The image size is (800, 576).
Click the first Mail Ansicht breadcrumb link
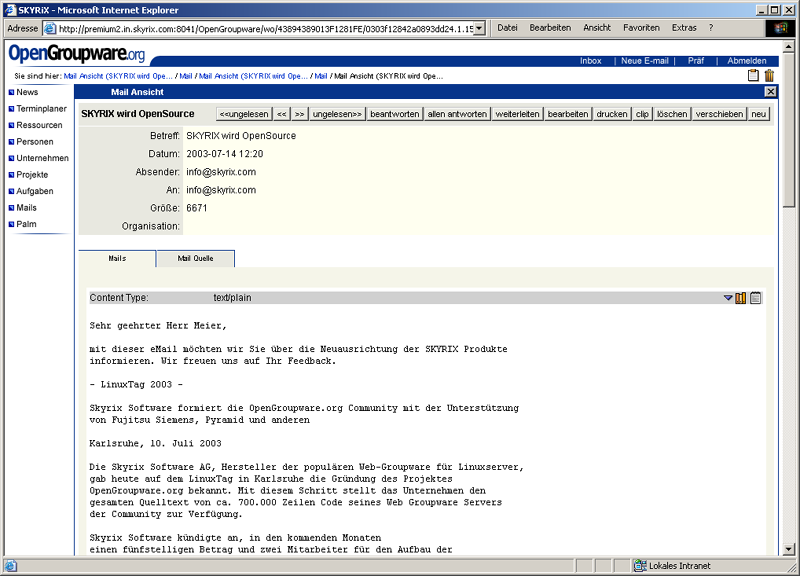coord(118,76)
